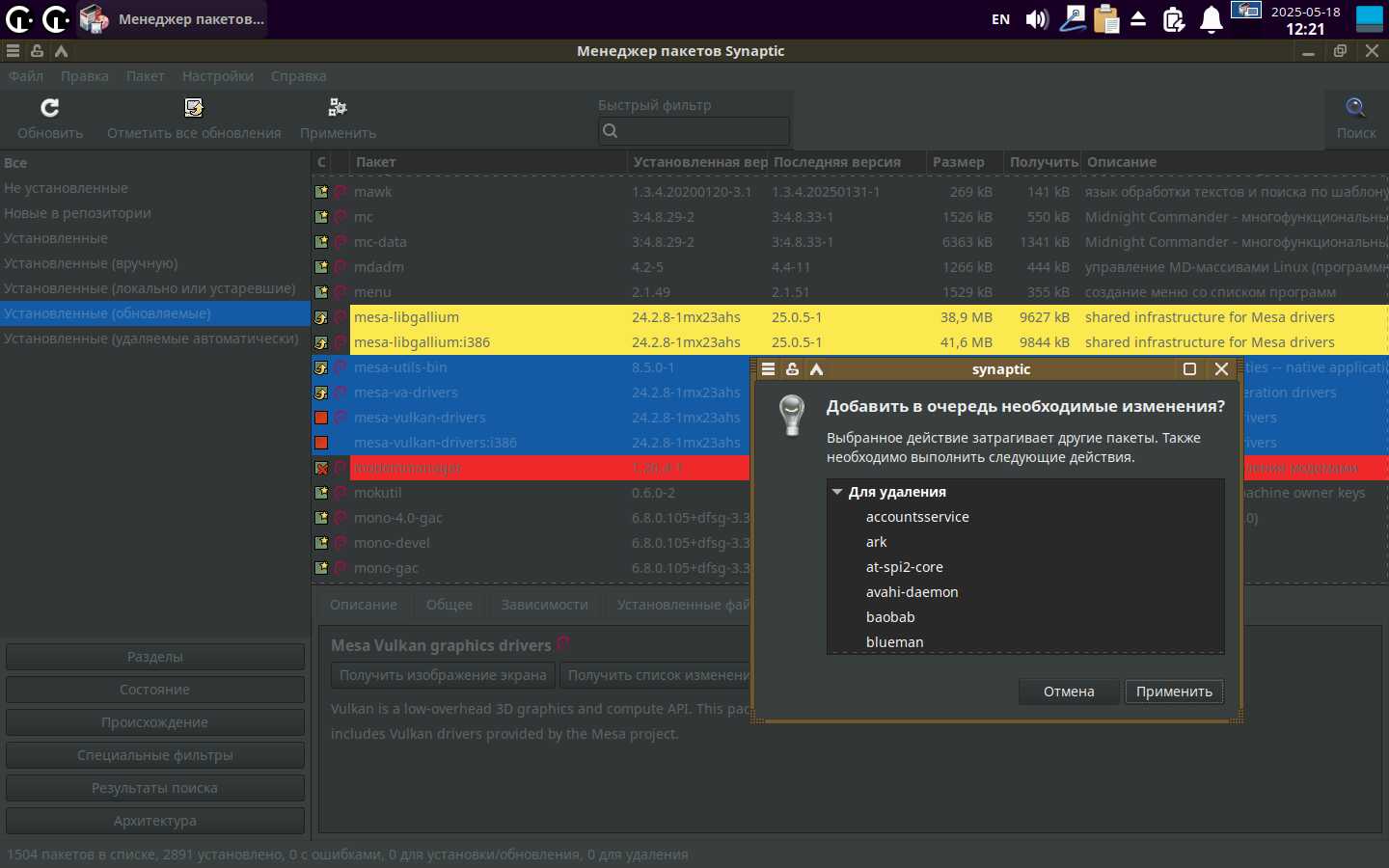Open search via the Поиск magnifier icon
This screenshot has height=868, width=1389.
point(1355,107)
